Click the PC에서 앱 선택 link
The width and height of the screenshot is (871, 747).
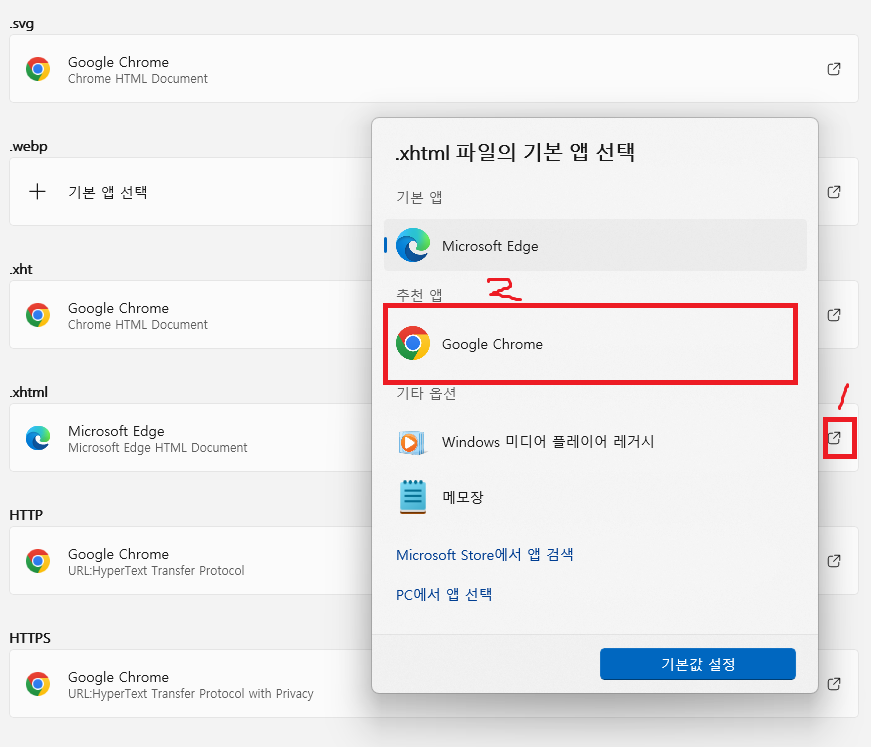coord(444,595)
